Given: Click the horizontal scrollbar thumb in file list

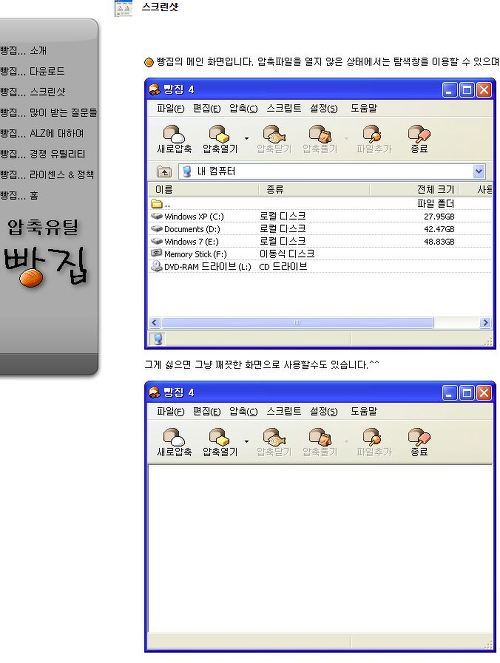Looking at the screenshot, I should [298, 323].
